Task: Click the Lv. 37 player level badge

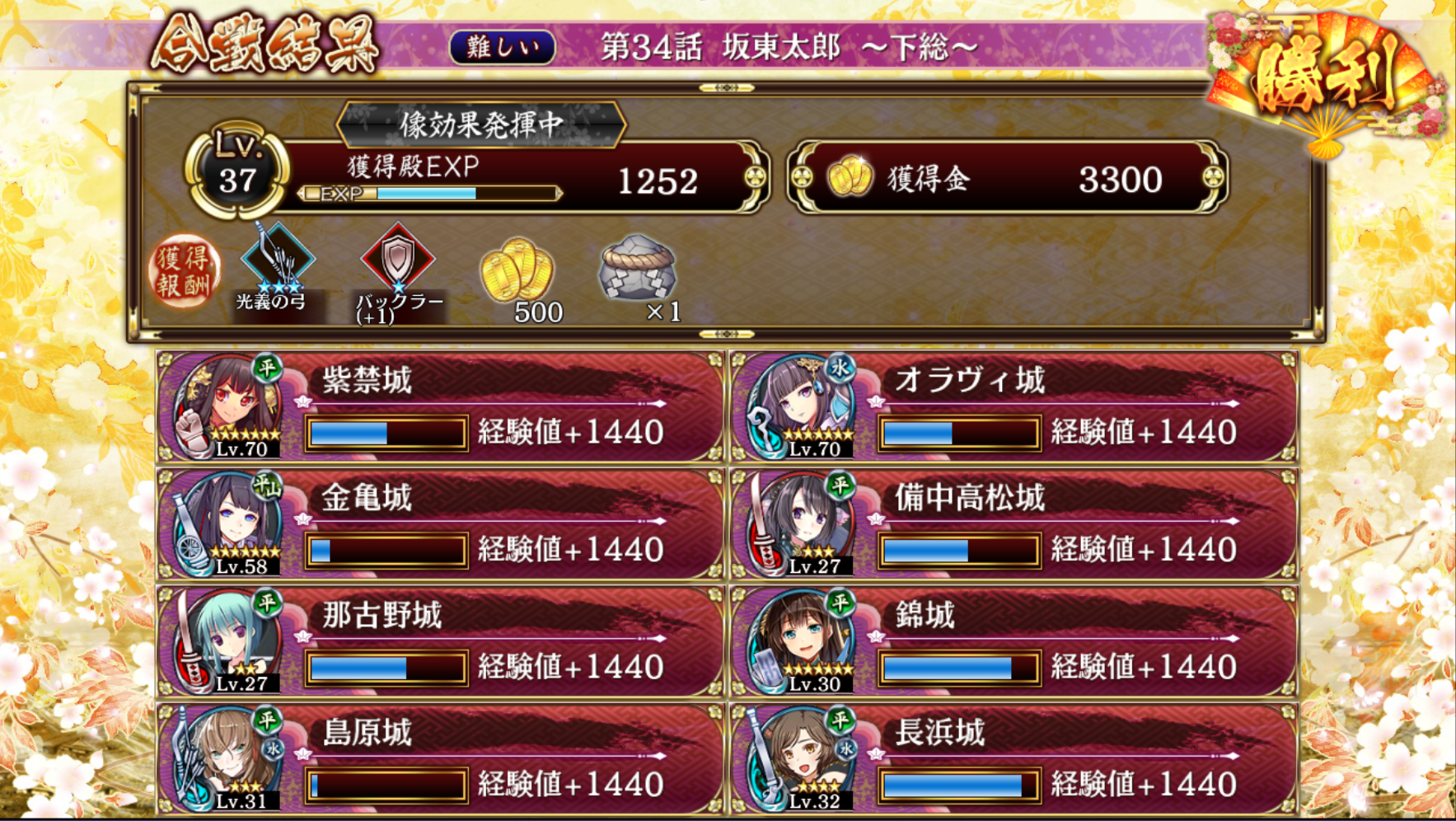Action: (x=236, y=171)
